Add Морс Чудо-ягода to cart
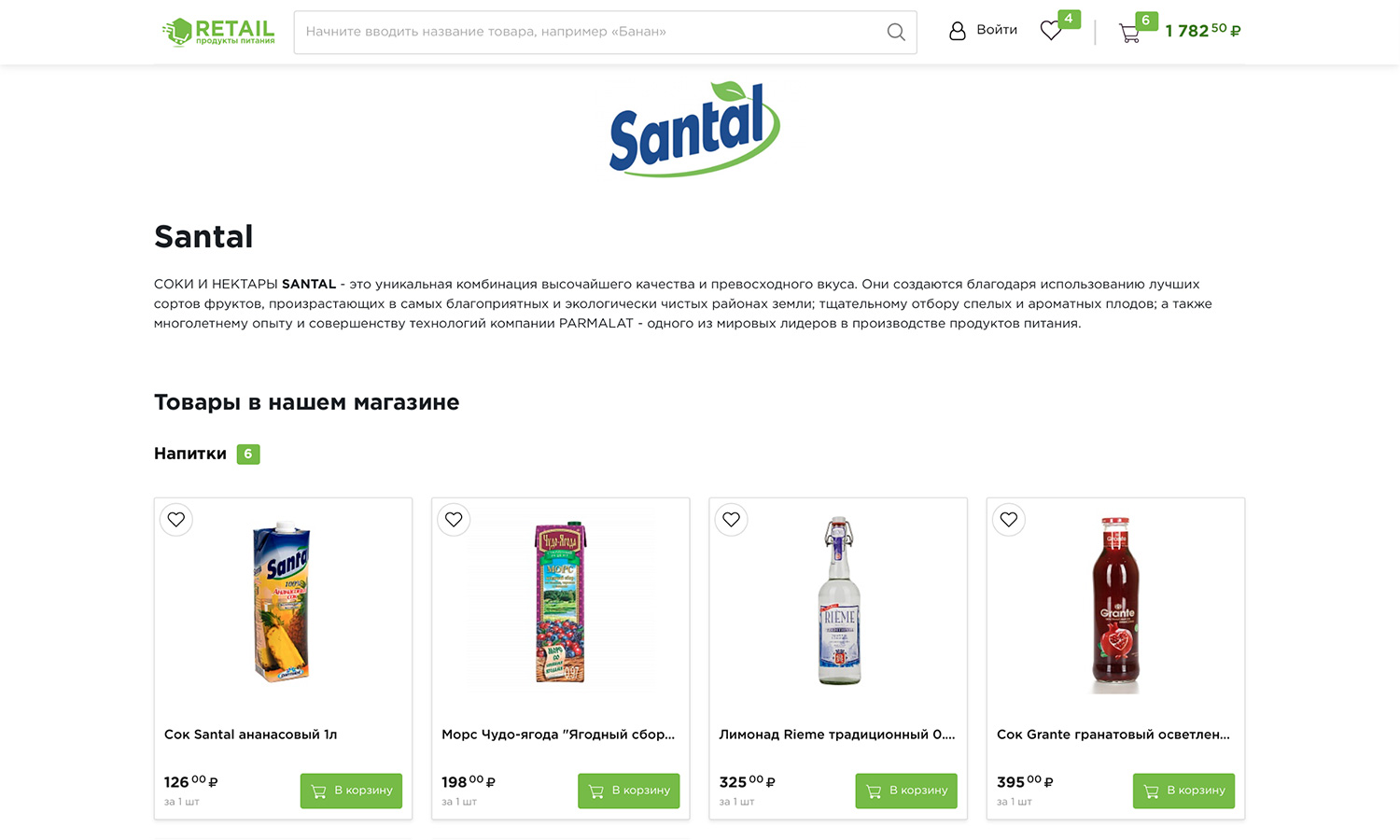This screenshot has width=1400, height=840. pyautogui.click(x=629, y=791)
